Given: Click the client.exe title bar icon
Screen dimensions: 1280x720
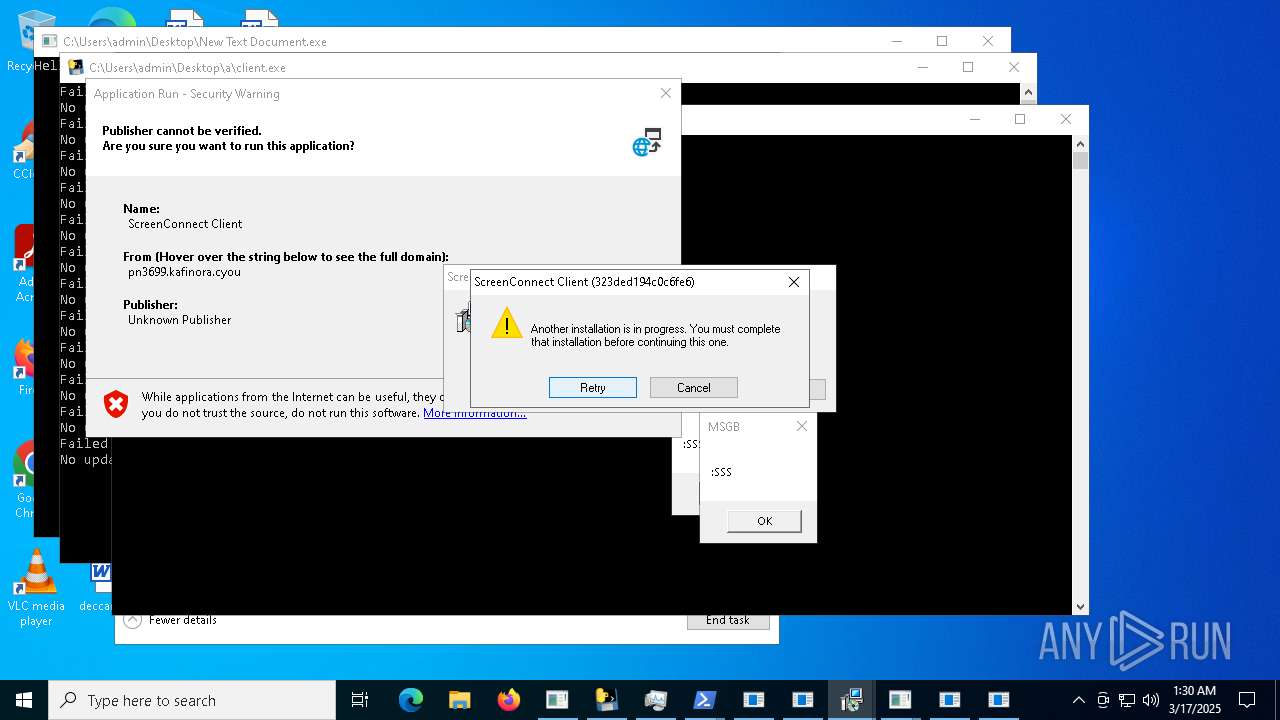Looking at the screenshot, I should [75, 67].
